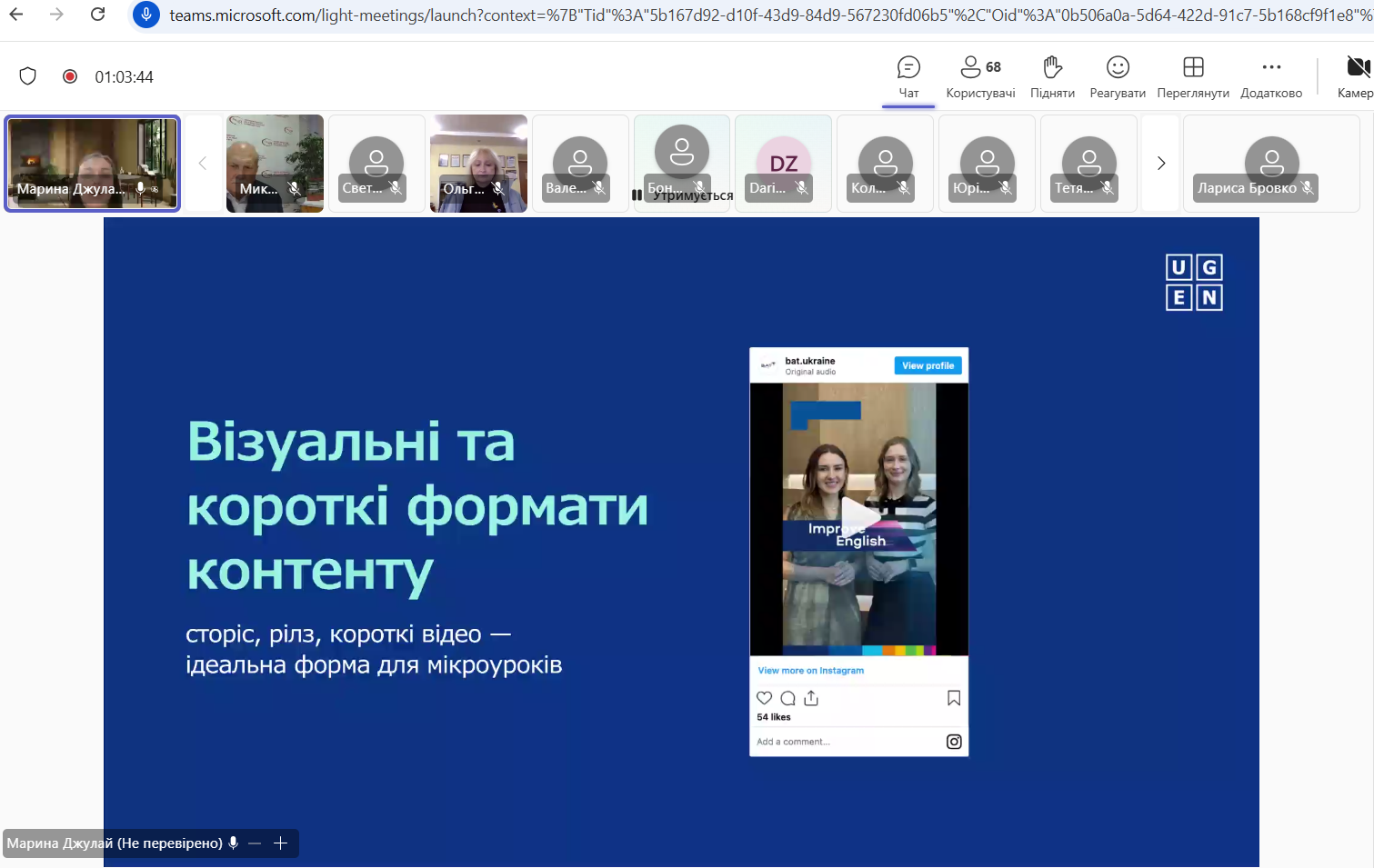Image resolution: width=1374 pixels, height=868 pixels.
Task: Open the Реагувати reactions menu
Action: [1118, 77]
